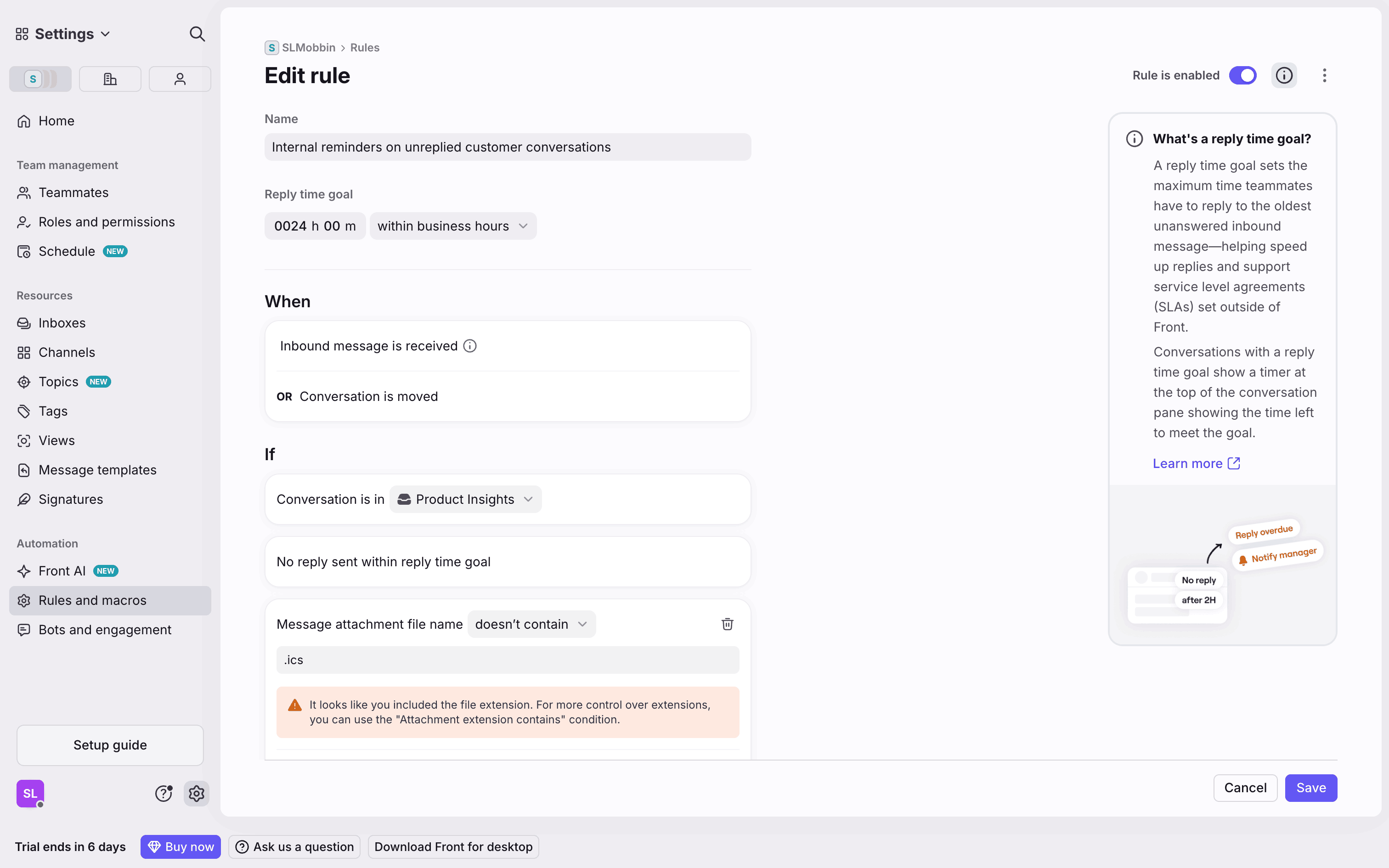
Task: Open the Product Insights inbox dropdown
Action: [465, 500]
